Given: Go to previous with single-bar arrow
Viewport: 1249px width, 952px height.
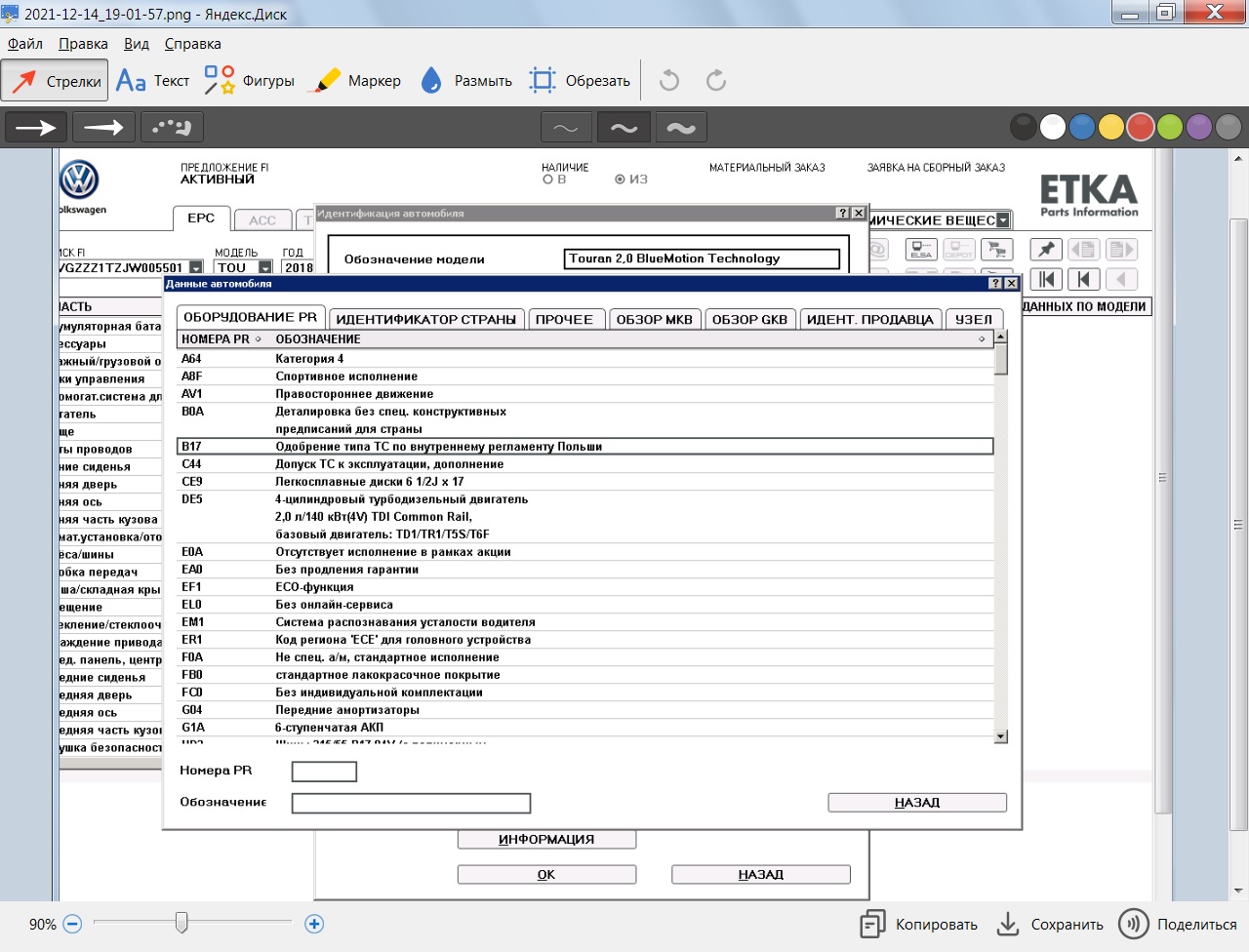Looking at the screenshot, I should tap(1083, 280).
